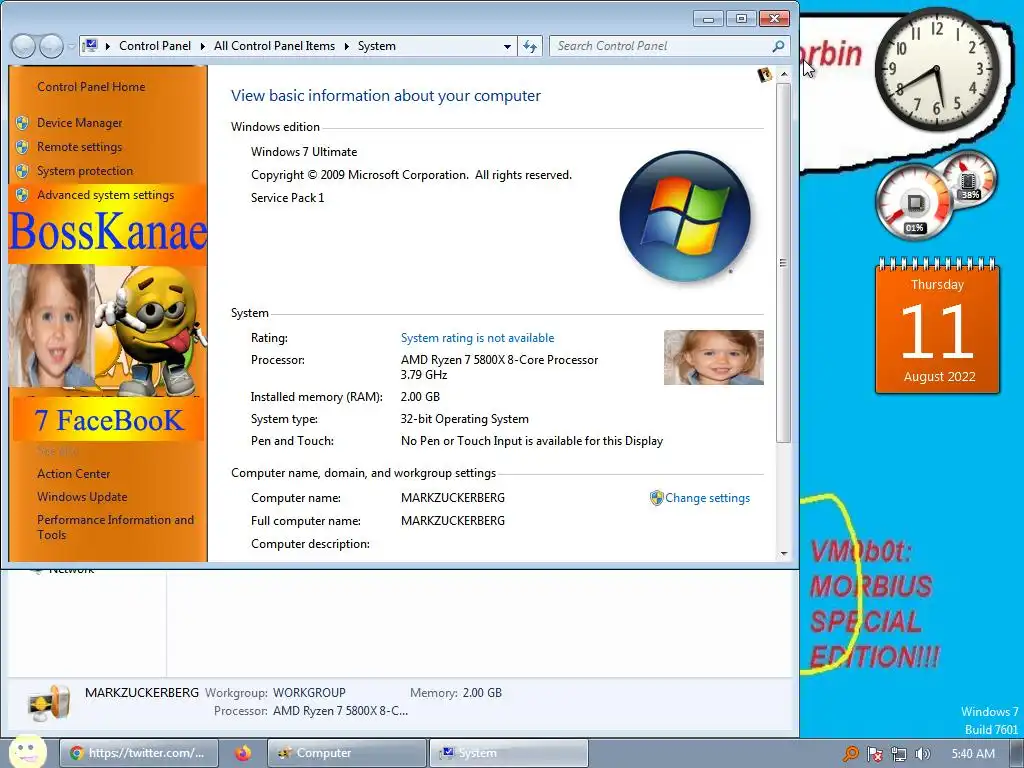The height and width of the screenshot is (768, 1024).
Task: Click the scrollbar up arrow
Action: (784, 74)
